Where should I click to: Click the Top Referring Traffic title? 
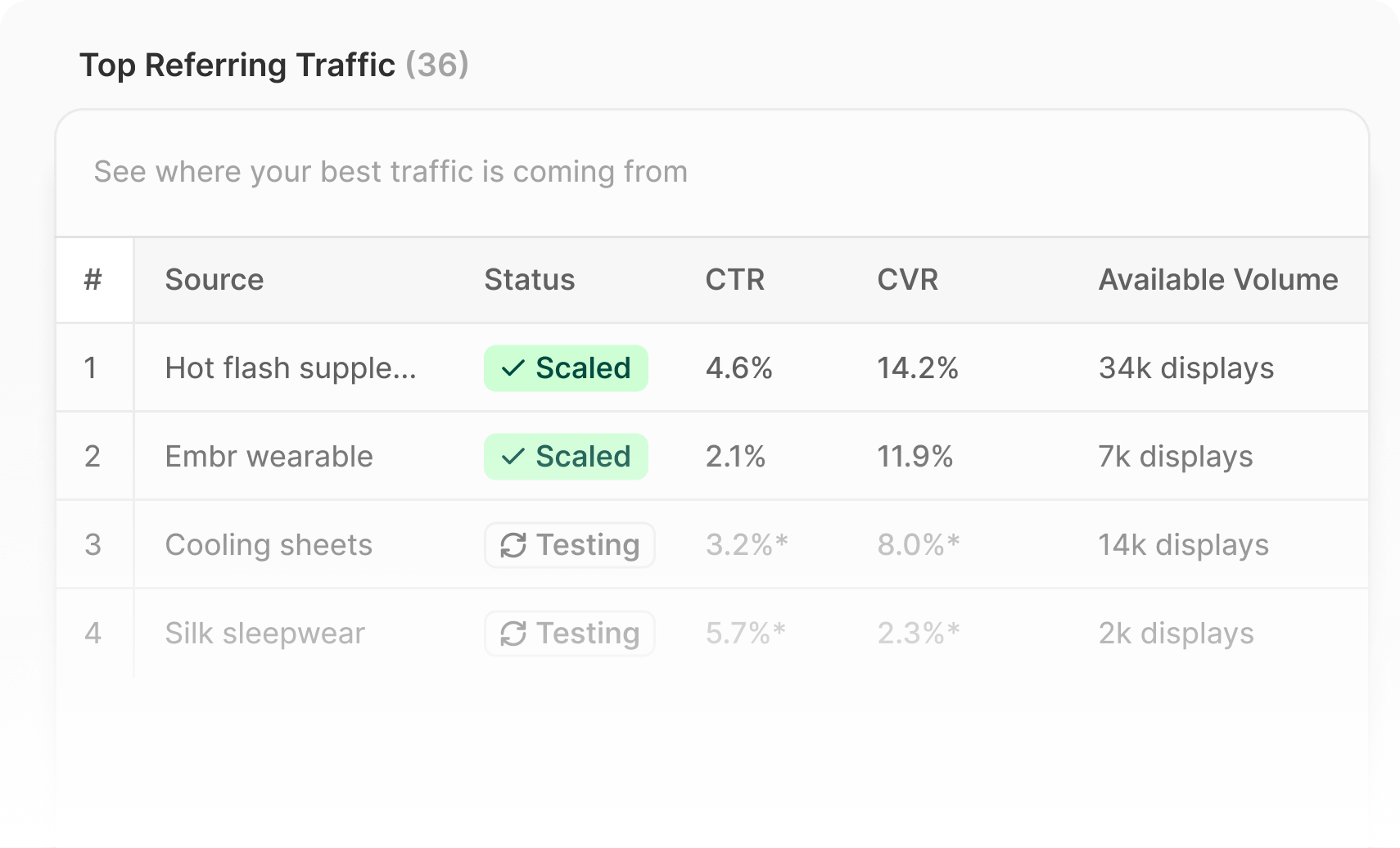237,65
